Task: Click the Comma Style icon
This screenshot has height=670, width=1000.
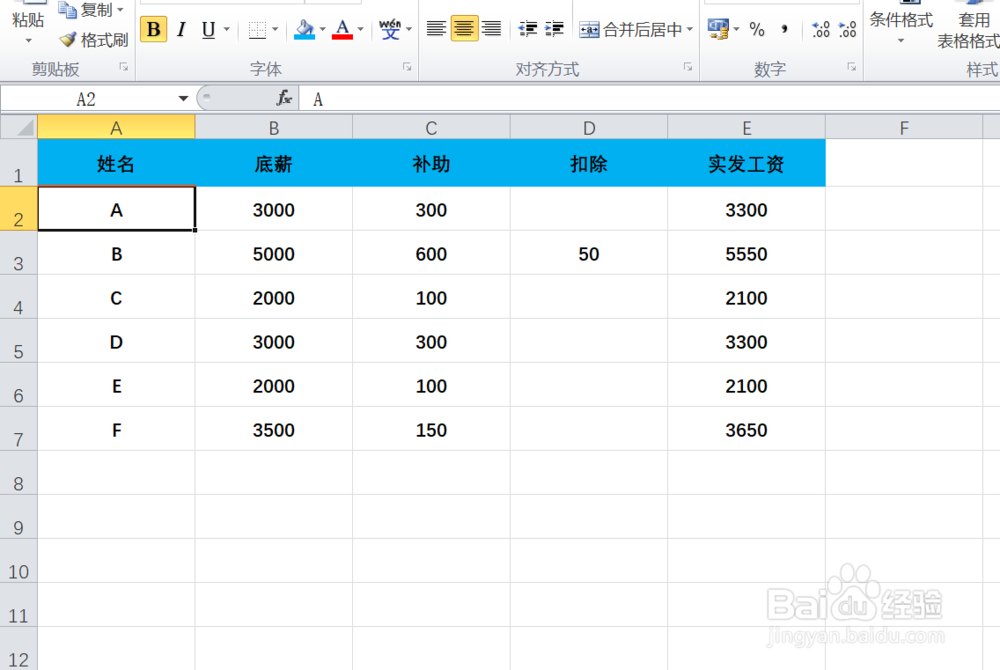Action: pos(786,29)
